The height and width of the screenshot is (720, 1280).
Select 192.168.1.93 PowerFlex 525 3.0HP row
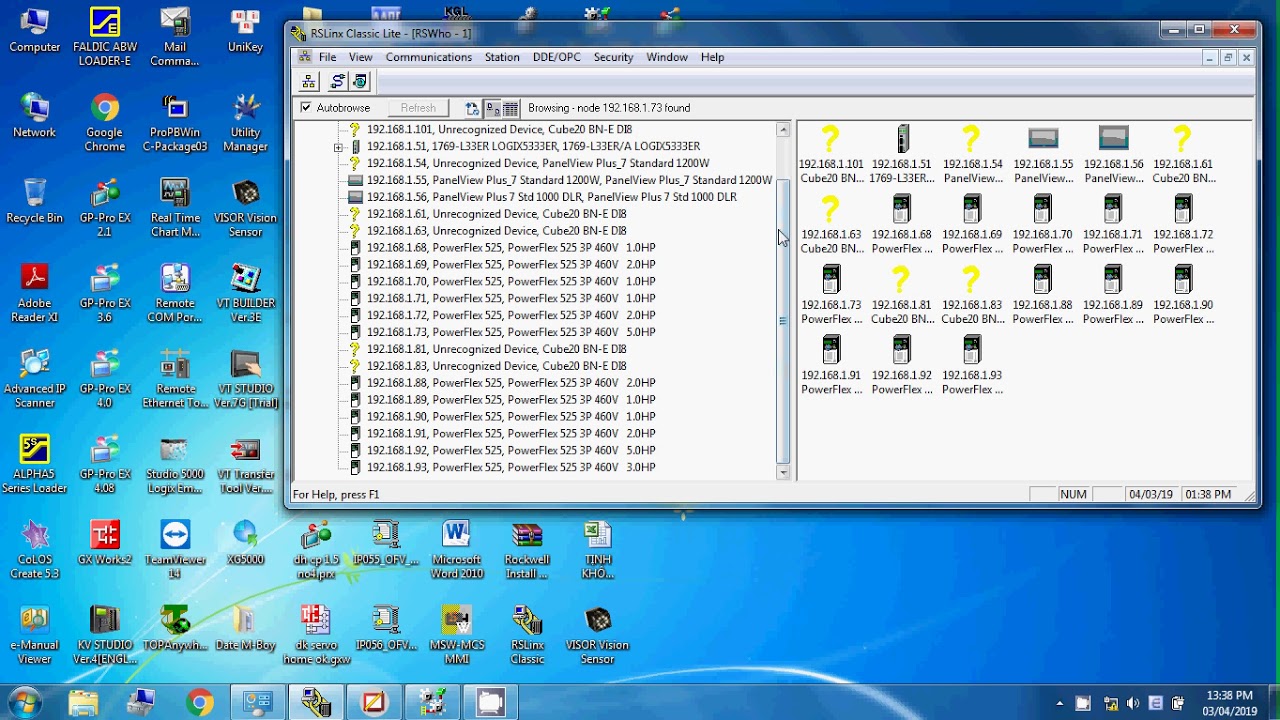tap(511, 467)
